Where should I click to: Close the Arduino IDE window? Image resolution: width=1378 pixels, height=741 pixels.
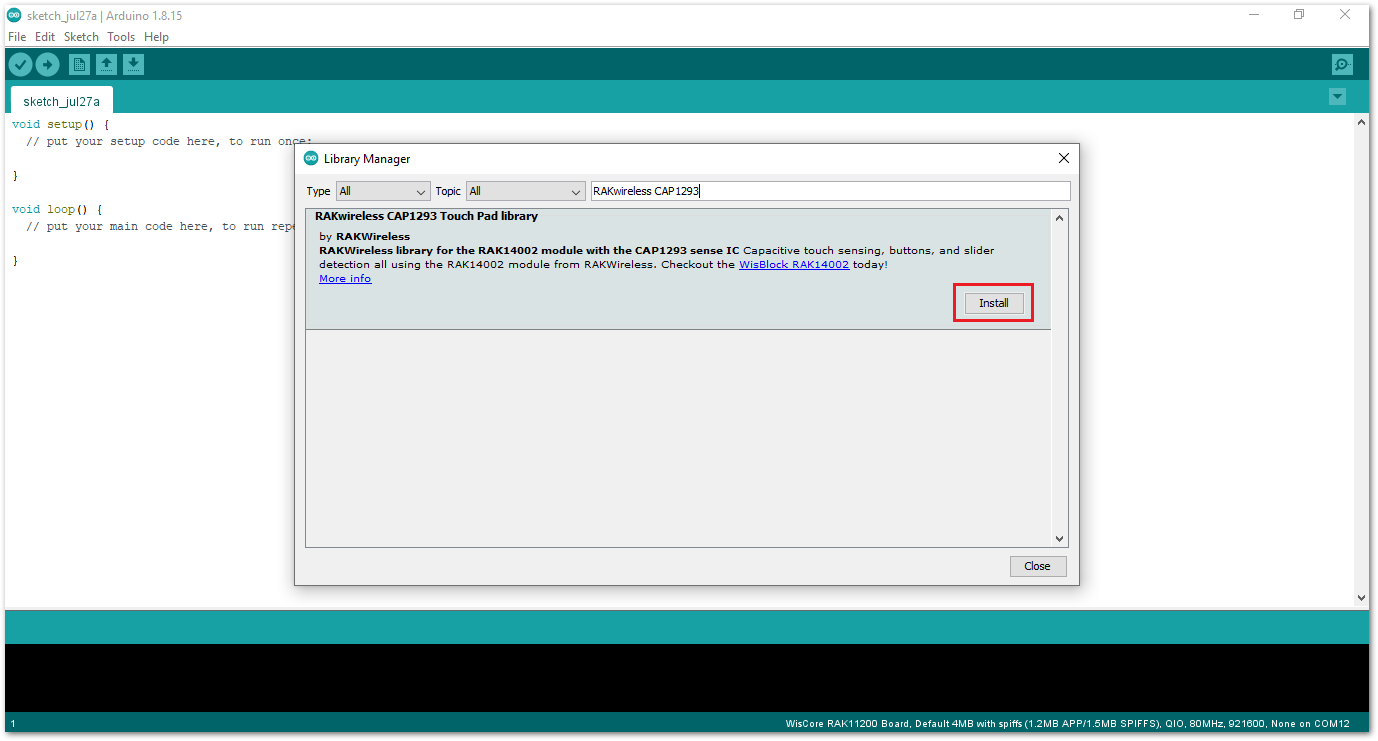[1345, 14]
